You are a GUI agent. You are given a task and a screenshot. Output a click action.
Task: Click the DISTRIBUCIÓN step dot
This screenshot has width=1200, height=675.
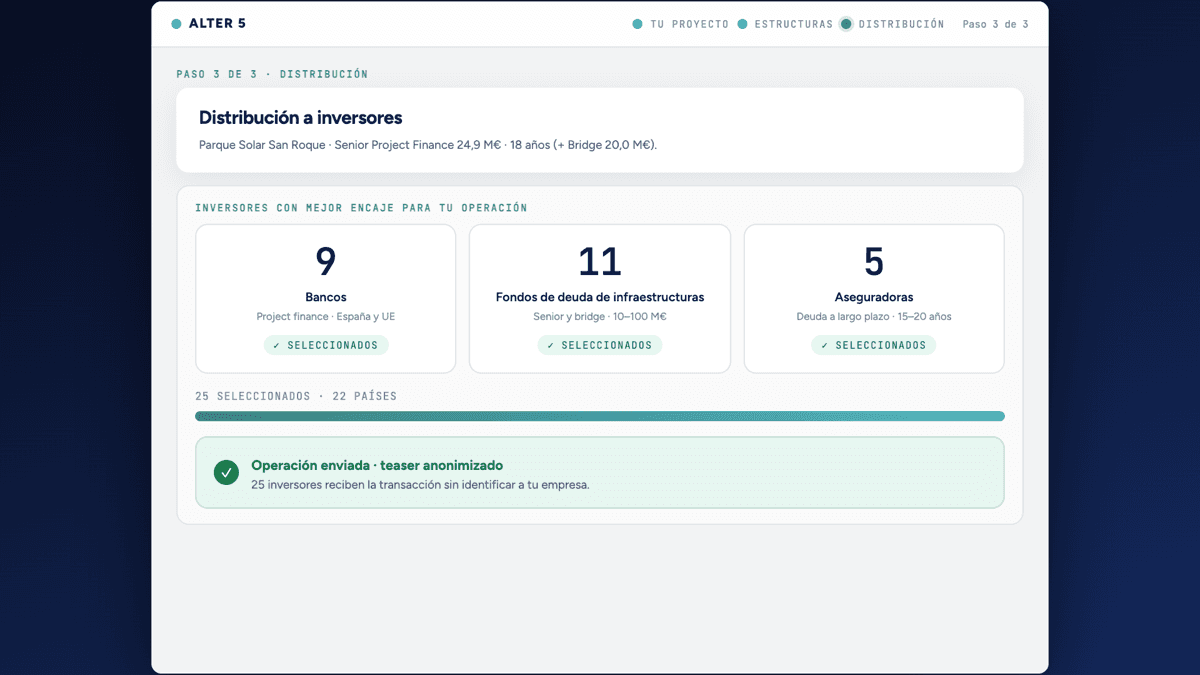(846, 24)
